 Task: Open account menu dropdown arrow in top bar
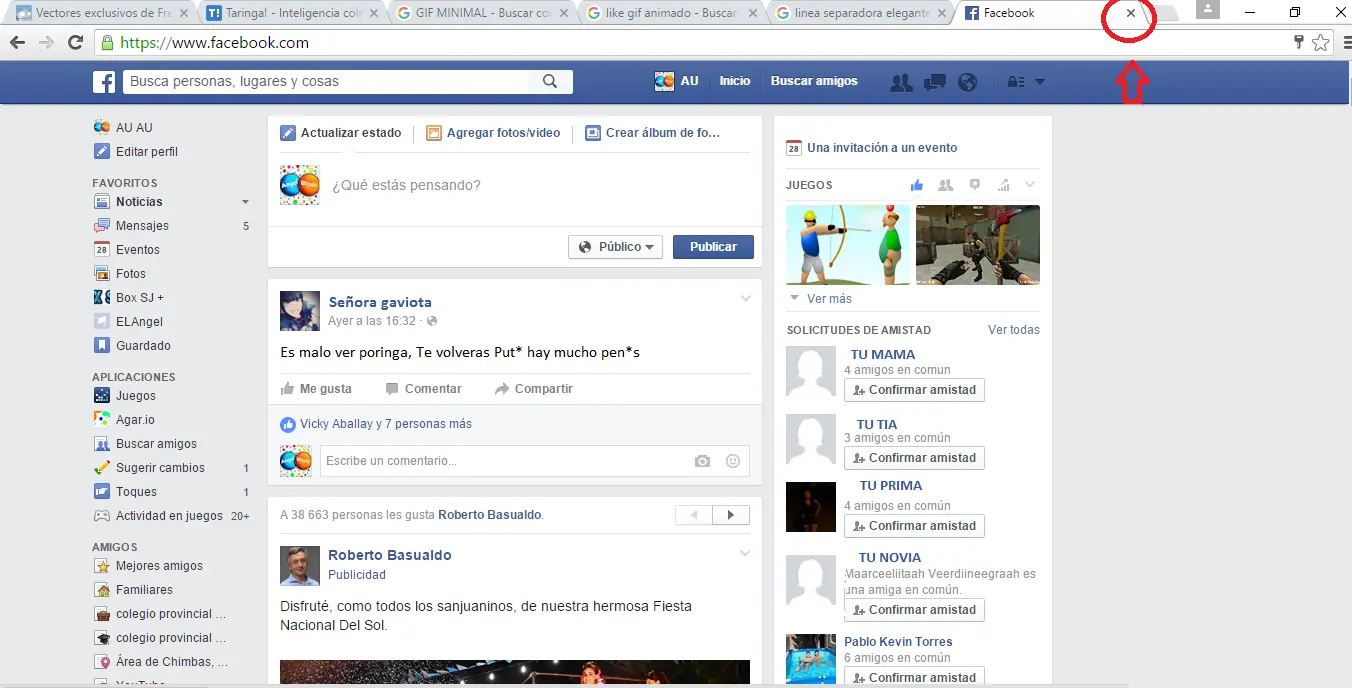(x=1040, y=82)
